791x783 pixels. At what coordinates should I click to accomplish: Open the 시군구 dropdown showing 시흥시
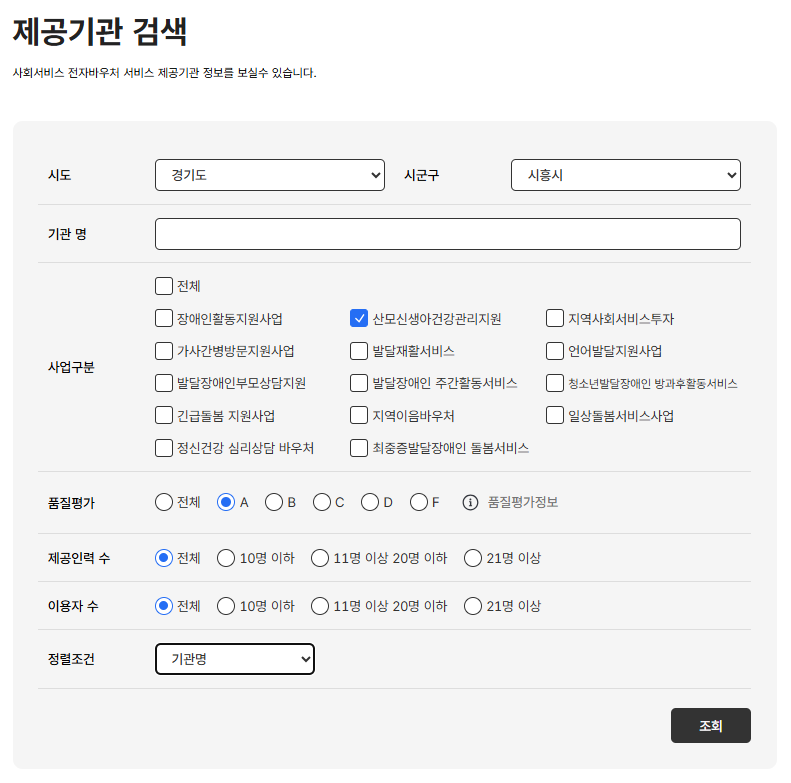[626, 175]
